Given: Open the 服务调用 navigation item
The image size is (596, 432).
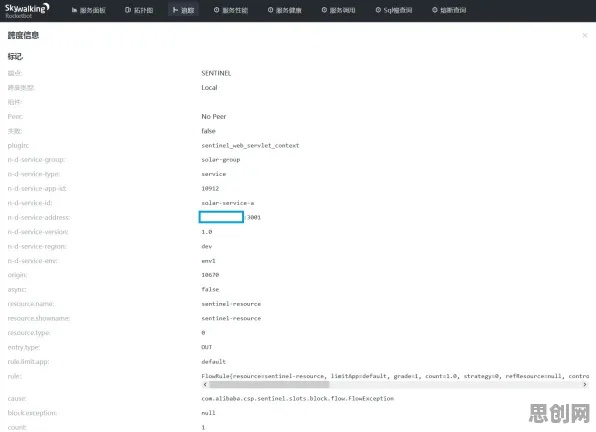Looking at the screenshot, I should (338, 10).
